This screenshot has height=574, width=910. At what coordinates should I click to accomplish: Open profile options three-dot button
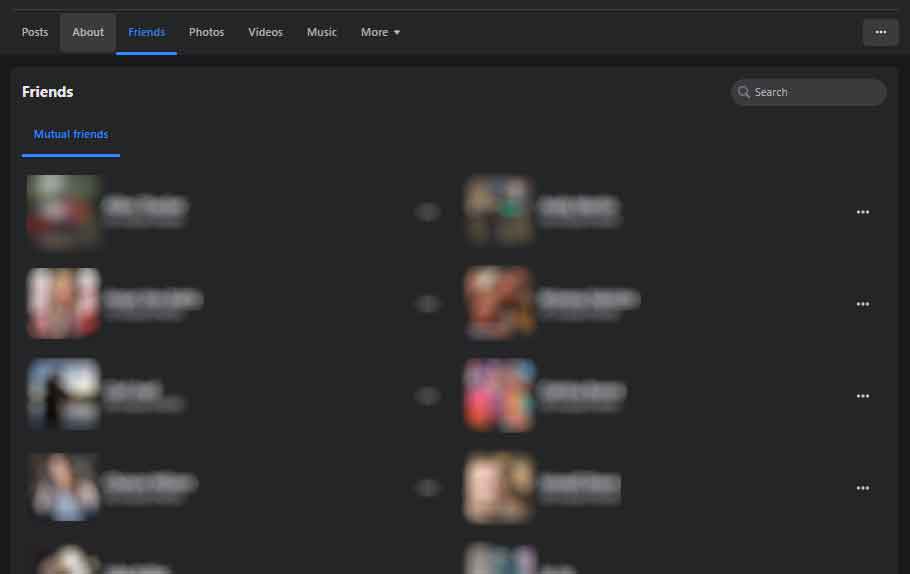coord(880,33)
